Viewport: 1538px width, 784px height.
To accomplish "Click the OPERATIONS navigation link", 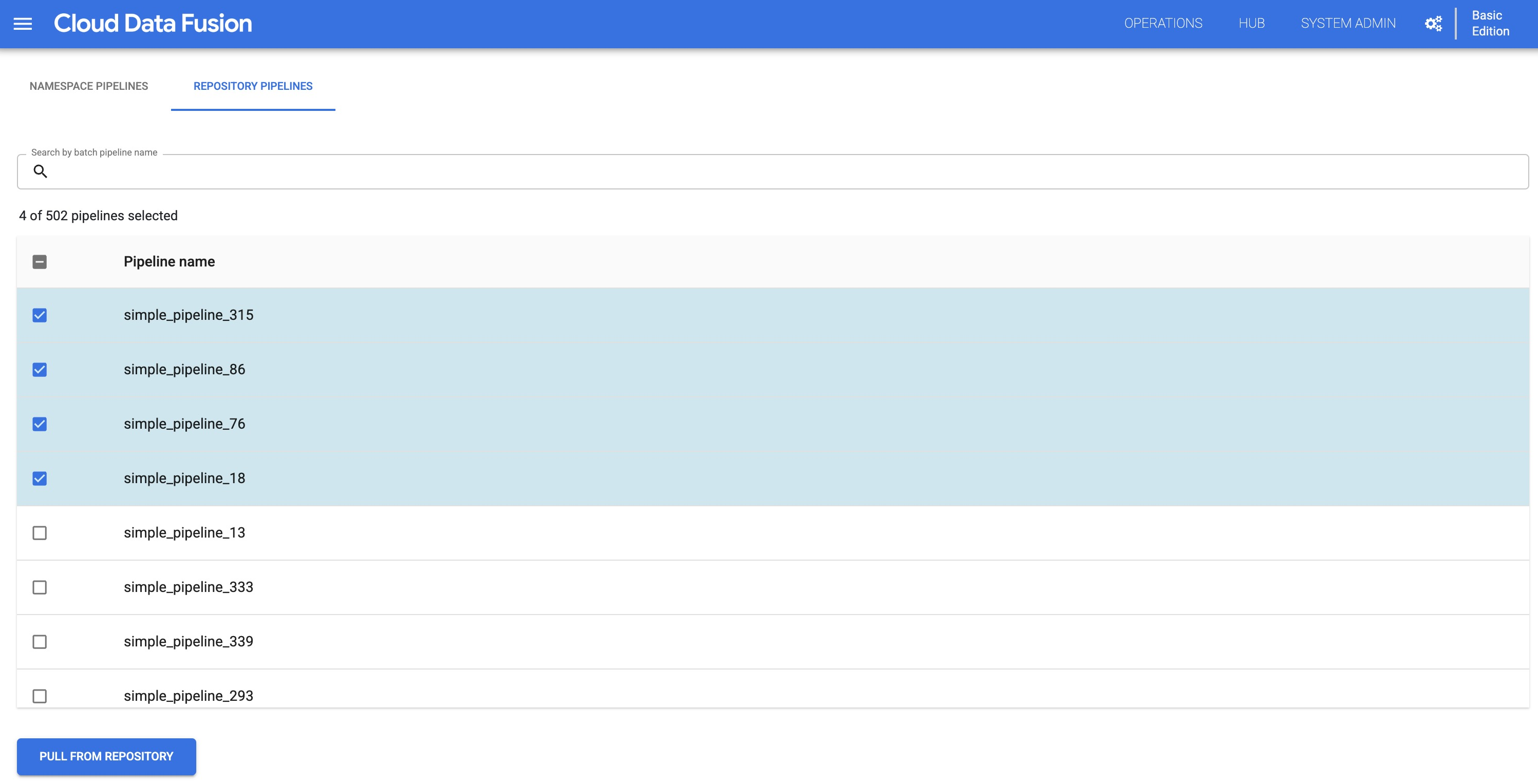I will [x=1163, y=23].
